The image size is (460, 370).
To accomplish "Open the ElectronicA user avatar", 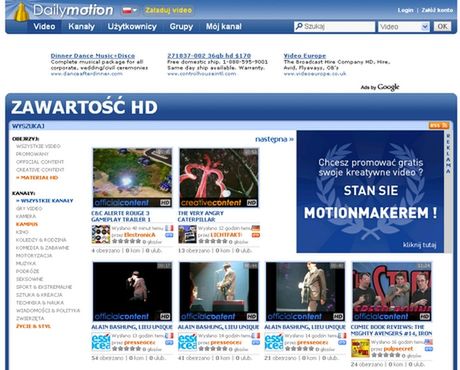I will (101, 234).
